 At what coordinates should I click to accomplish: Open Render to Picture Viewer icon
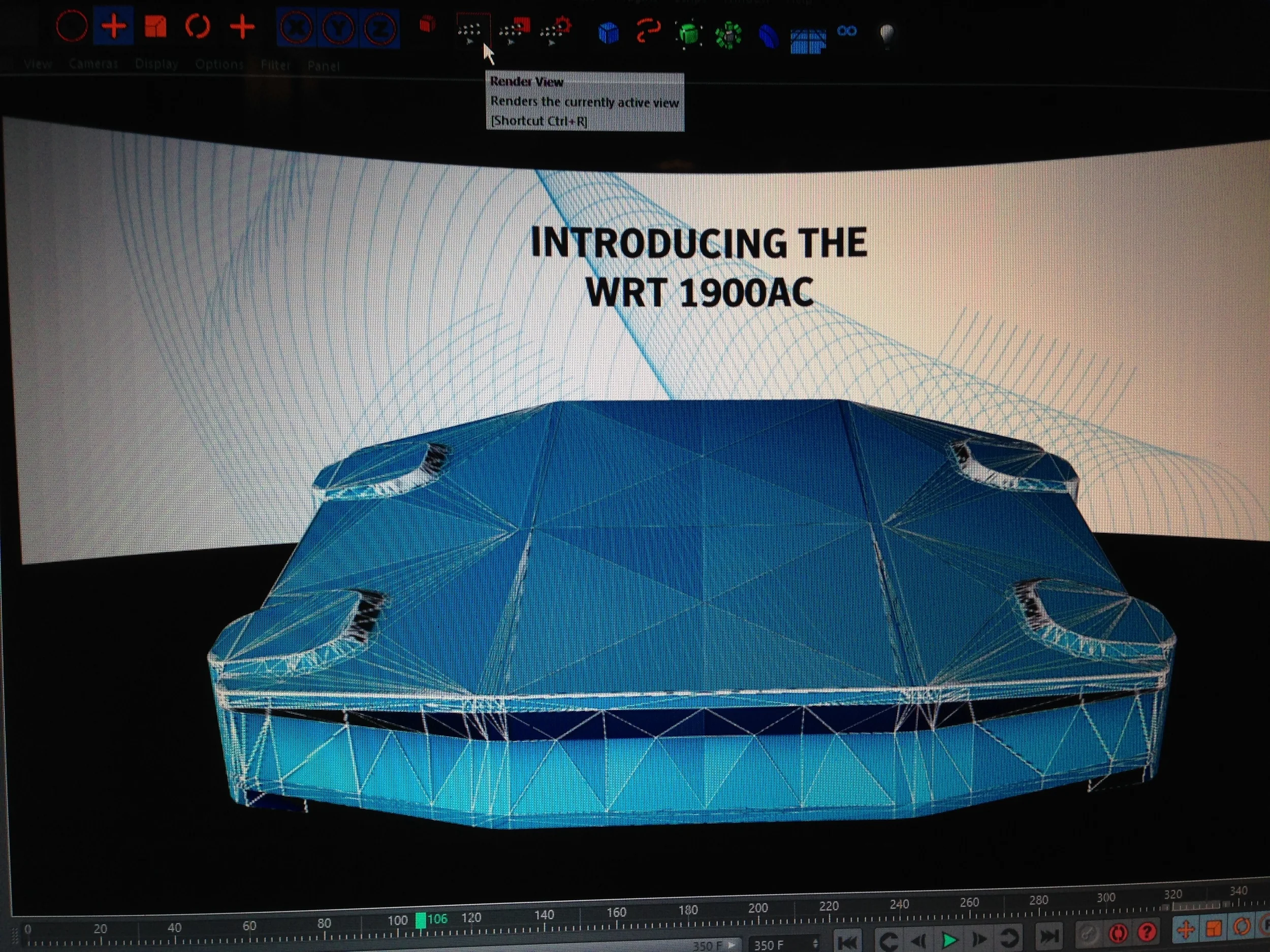tap(515, 30)
